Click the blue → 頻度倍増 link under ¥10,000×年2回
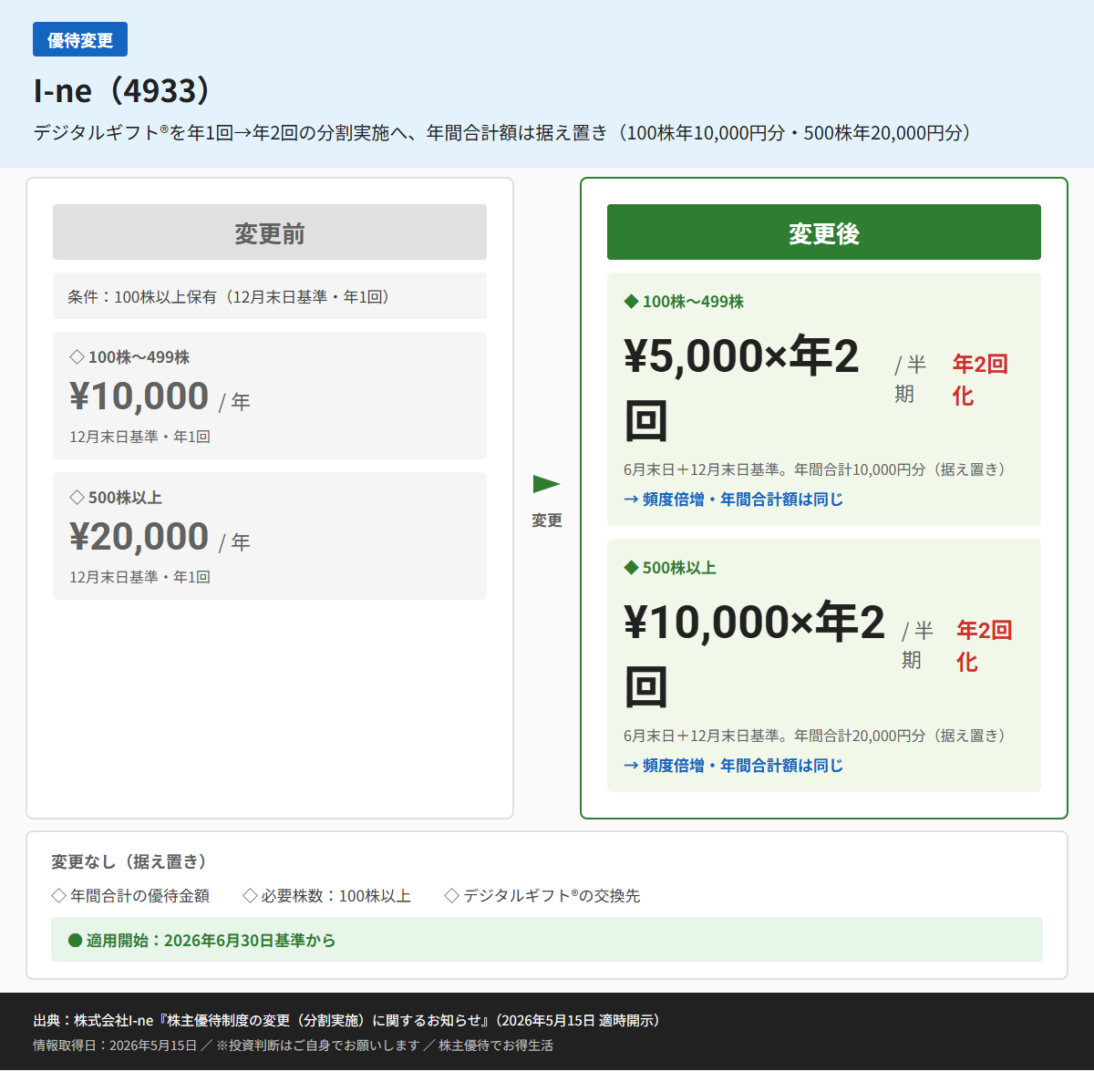The image size is (1094, 1092). 733,766
